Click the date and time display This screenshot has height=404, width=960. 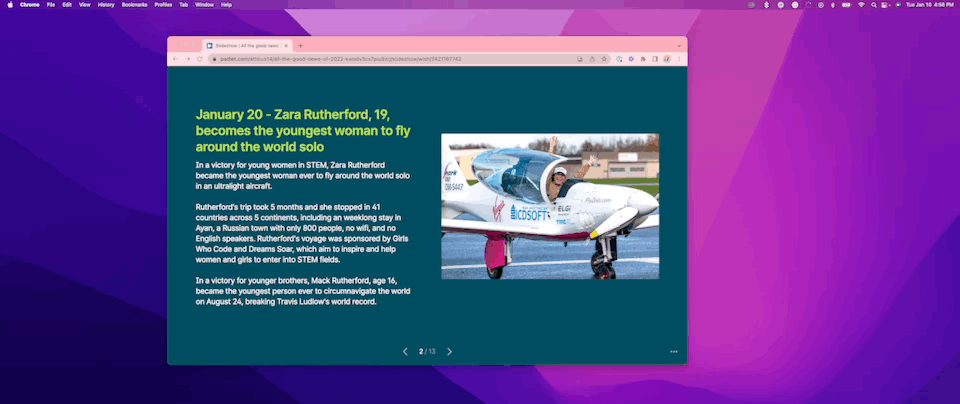[x=930, y=5]
